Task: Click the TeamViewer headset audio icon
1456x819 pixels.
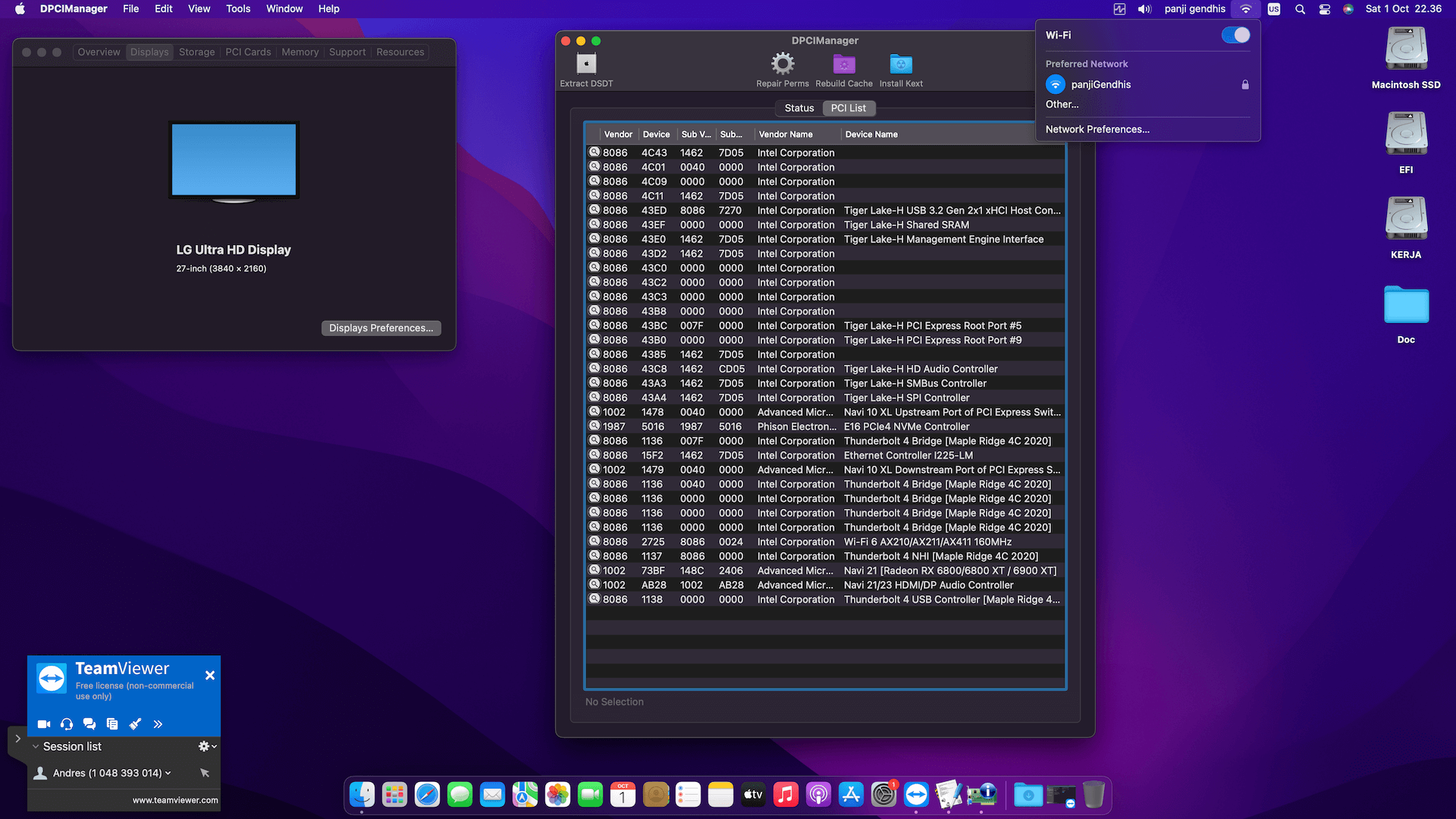Action: (x=67, y=724)
